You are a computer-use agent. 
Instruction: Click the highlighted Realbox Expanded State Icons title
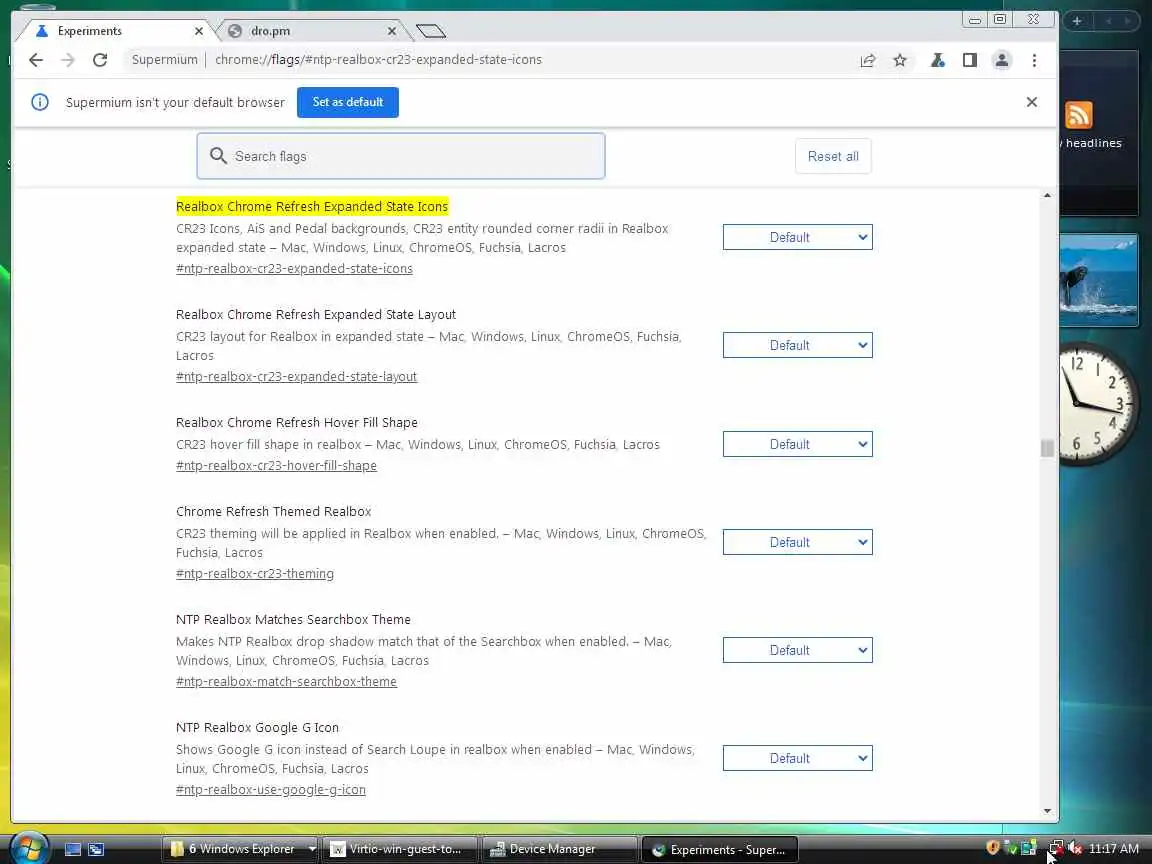point(312,206)
